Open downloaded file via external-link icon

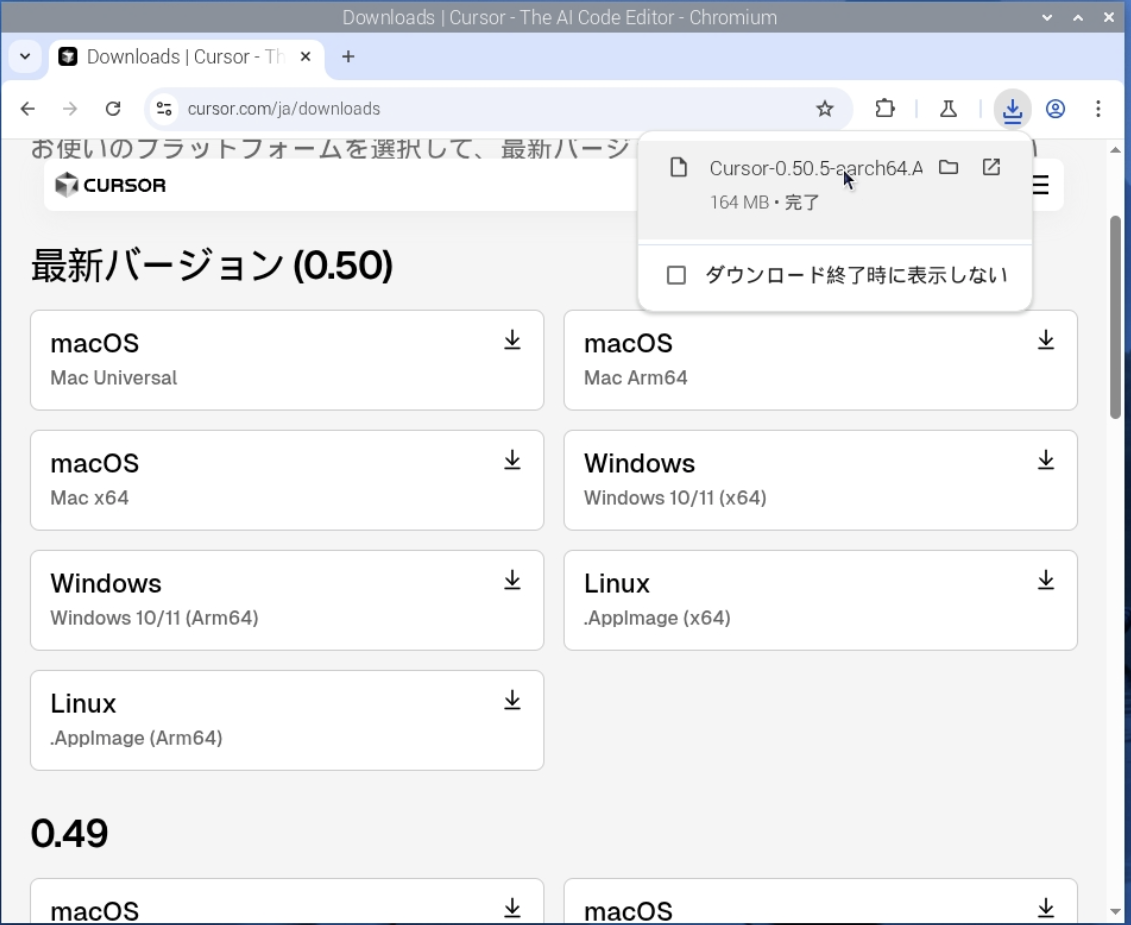point(992,168)
